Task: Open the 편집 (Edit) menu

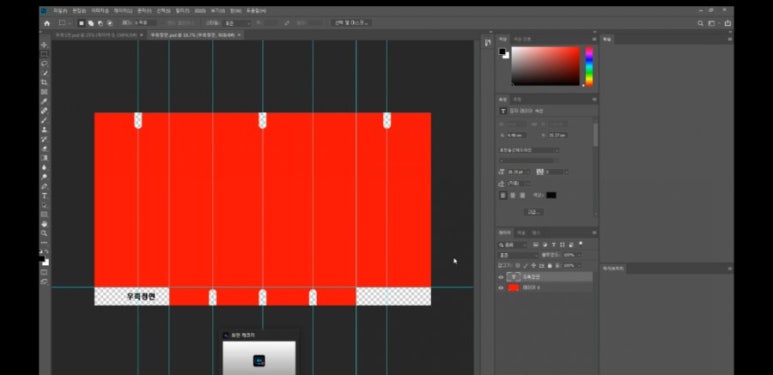Action: click(x=79, y=10)
